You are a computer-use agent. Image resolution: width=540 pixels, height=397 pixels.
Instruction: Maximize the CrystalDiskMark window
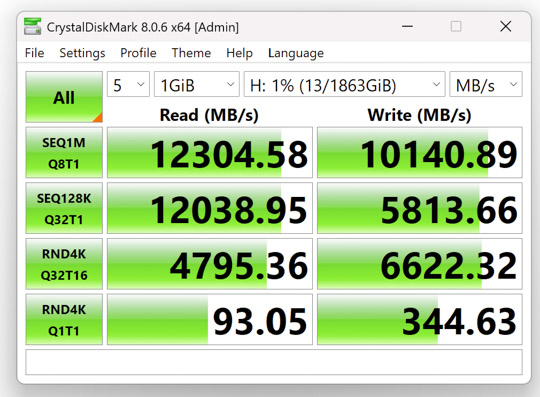pos(456,27)
